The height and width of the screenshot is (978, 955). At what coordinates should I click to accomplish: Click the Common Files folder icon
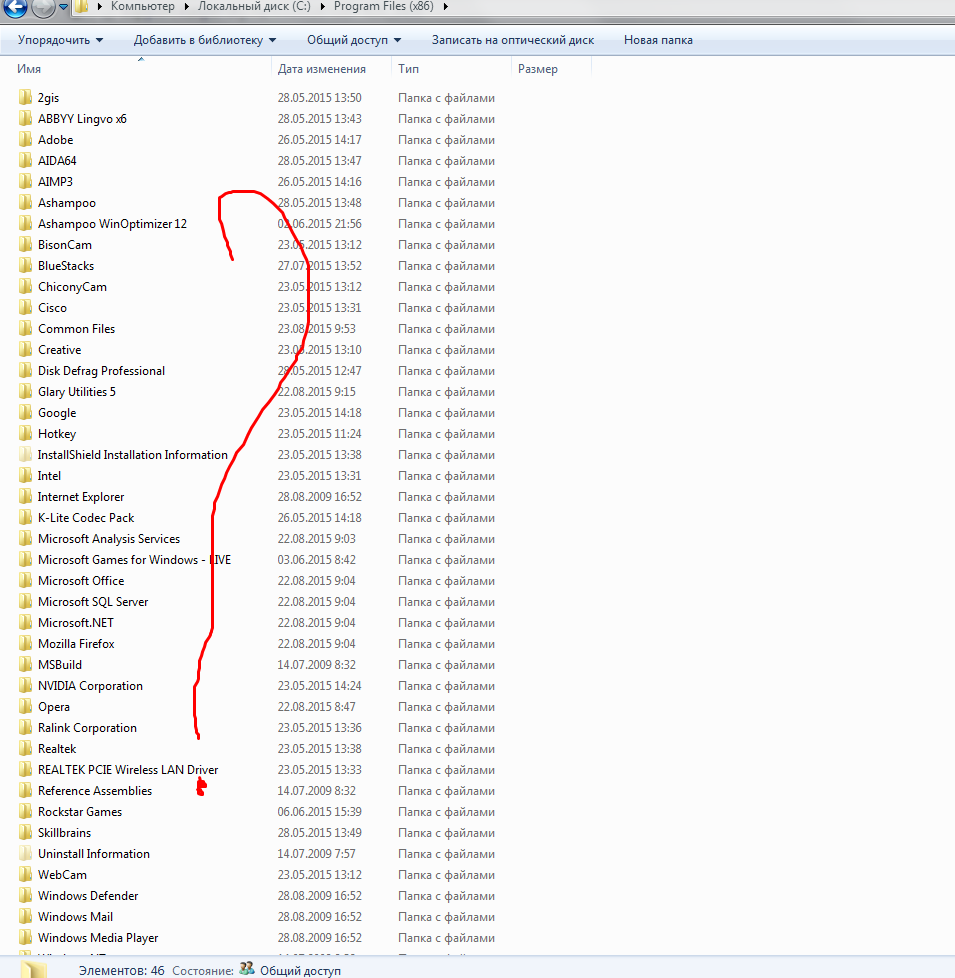point(25,329)
